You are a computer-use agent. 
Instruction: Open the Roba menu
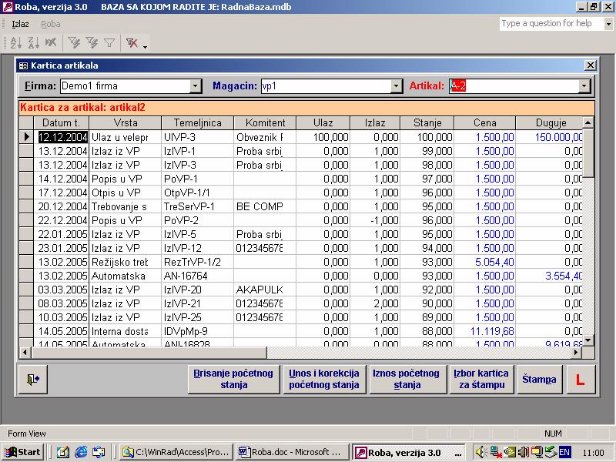[x=50, y=22]
